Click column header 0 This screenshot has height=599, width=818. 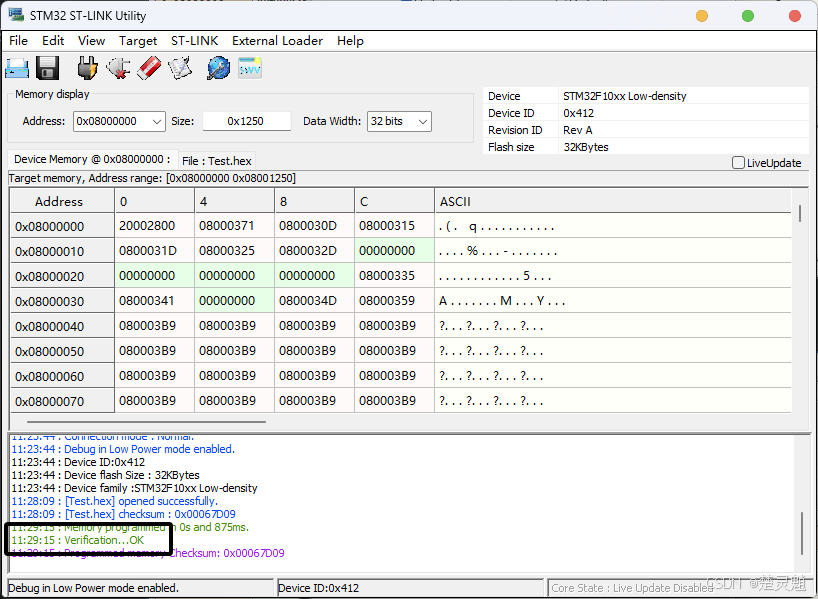pos(154,201)
